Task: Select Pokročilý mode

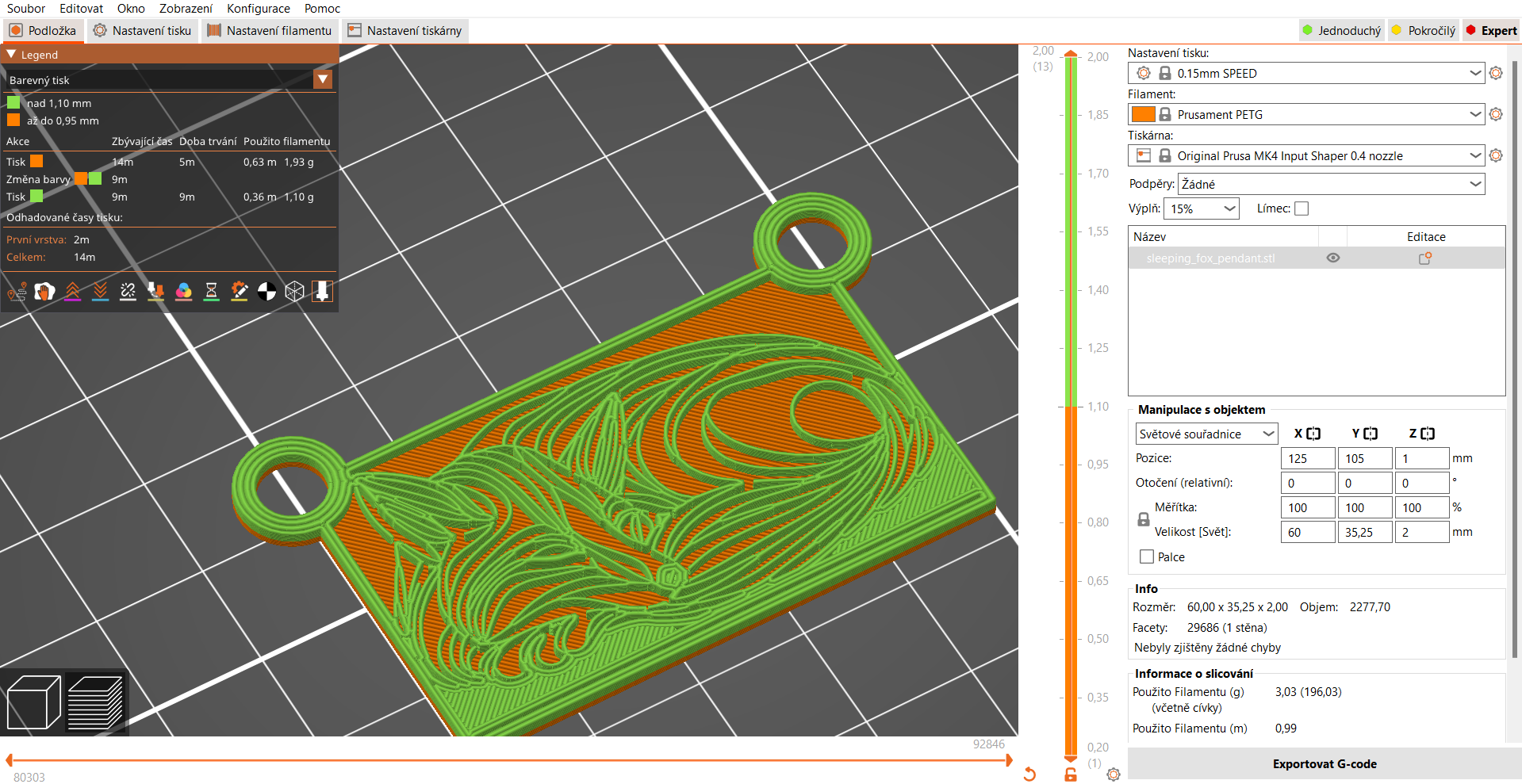Action: pos(1424,30)
